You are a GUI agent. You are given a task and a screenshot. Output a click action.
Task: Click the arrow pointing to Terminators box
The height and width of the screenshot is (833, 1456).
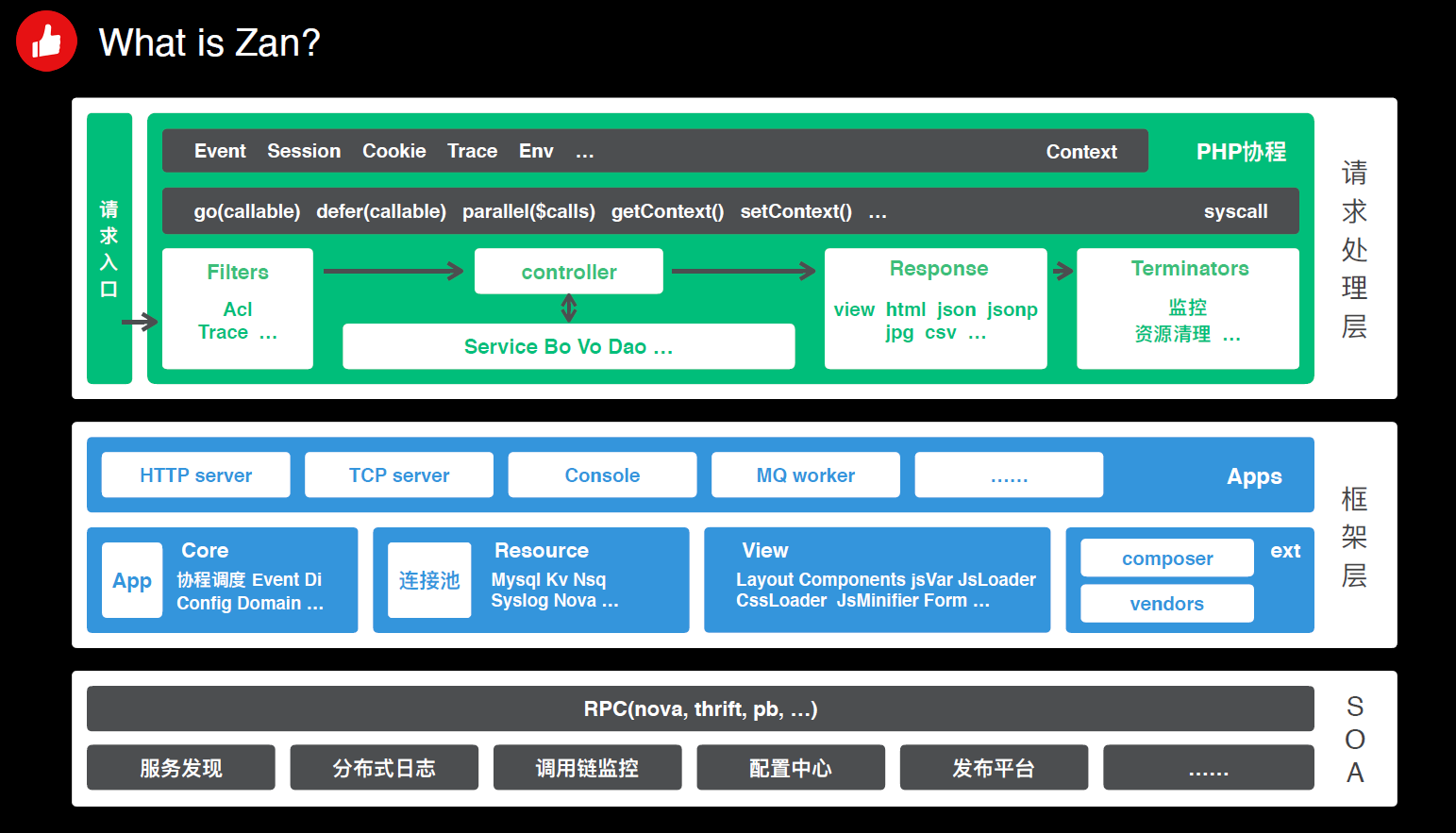pos(1063,272)
